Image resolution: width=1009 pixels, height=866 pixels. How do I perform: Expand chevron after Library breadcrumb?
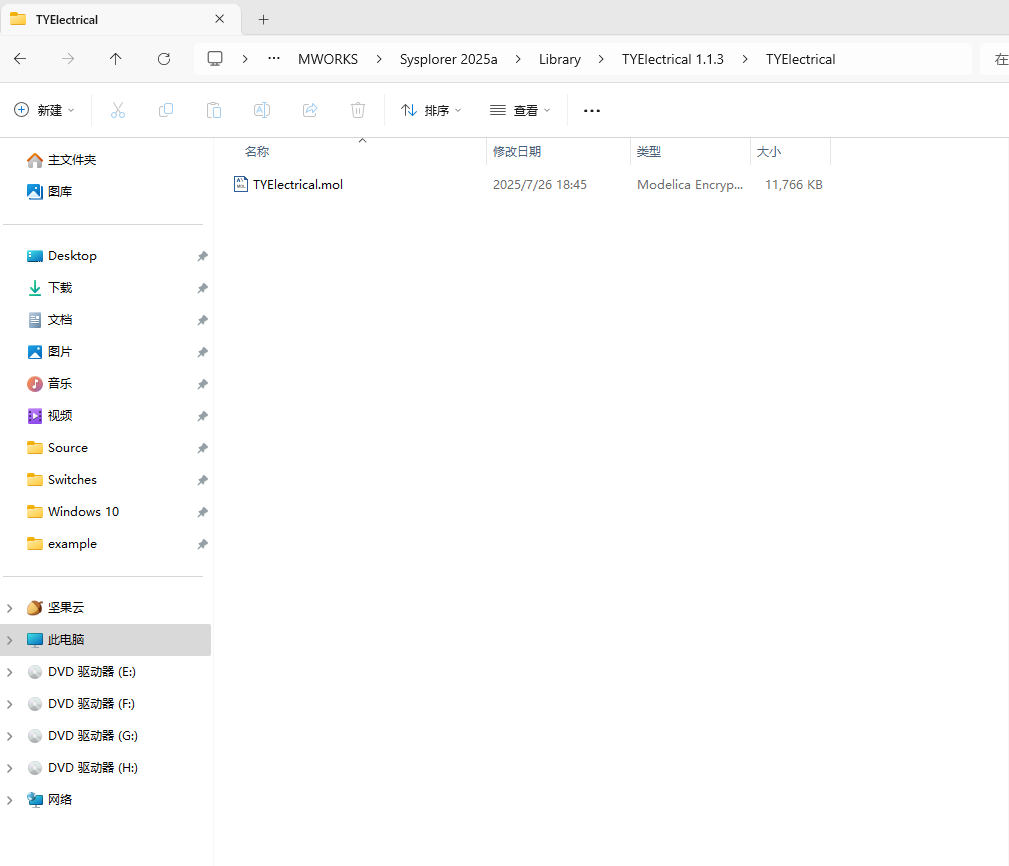(x=601, y=59)
